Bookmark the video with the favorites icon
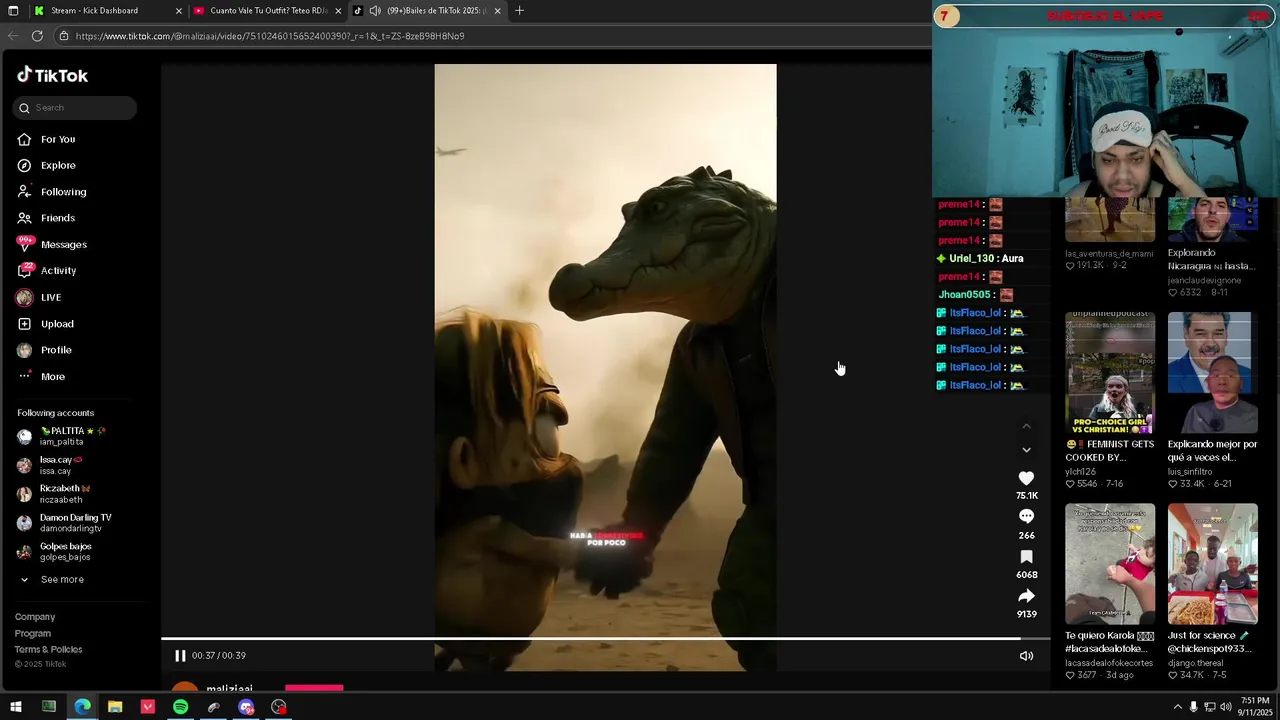The image size is (1280, 720). tap(1026, 557)
